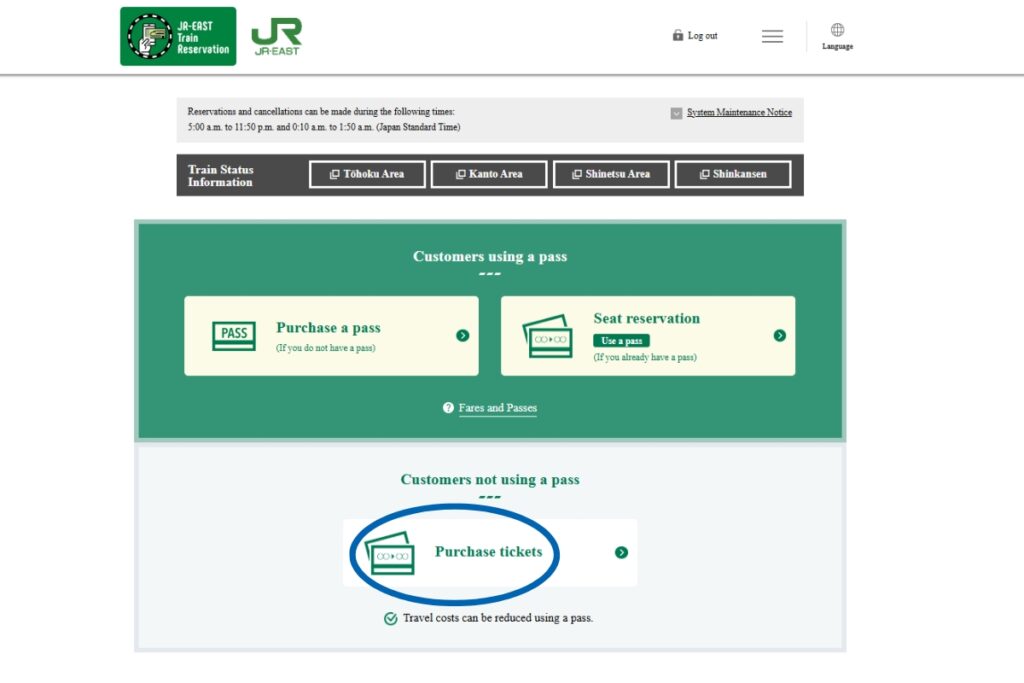1024x683 pixels.
Task: Open the Fares and Passes link
Action: (497, 408)
